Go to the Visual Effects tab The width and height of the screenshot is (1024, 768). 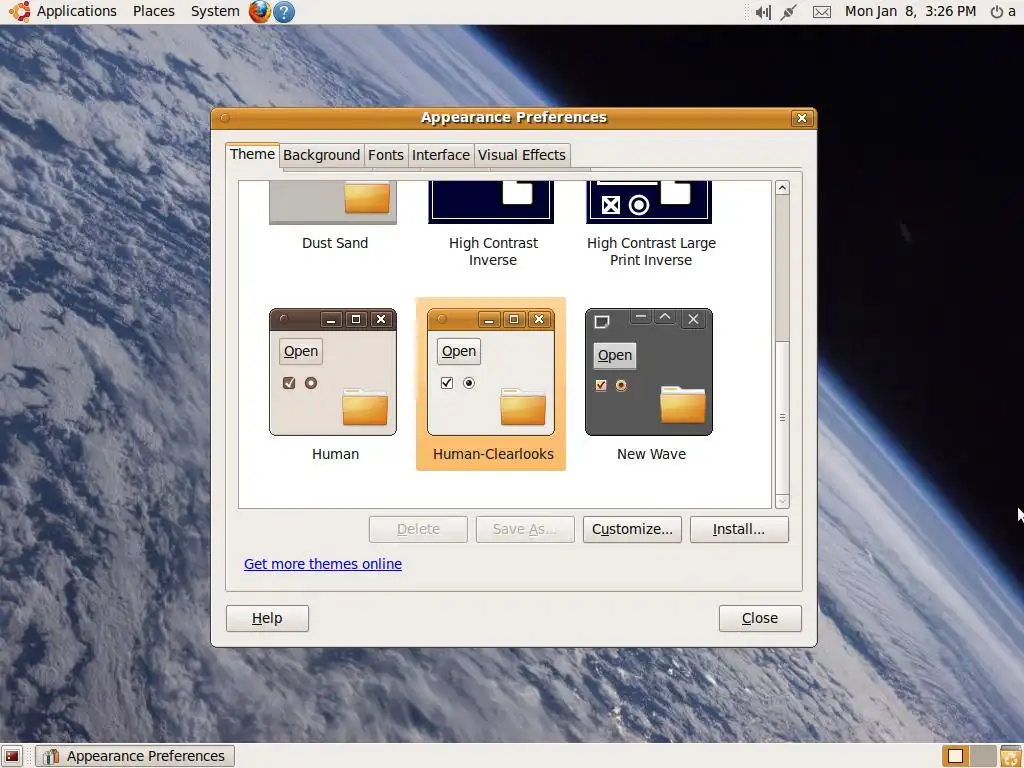tap(522, 155)
